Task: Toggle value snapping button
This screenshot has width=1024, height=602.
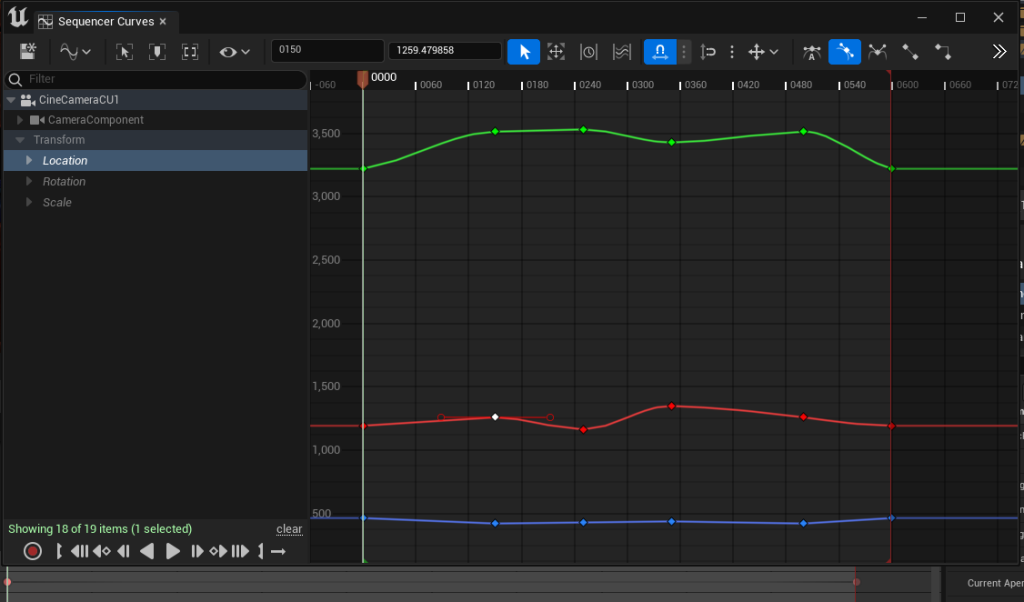Action: click(709, 51)
